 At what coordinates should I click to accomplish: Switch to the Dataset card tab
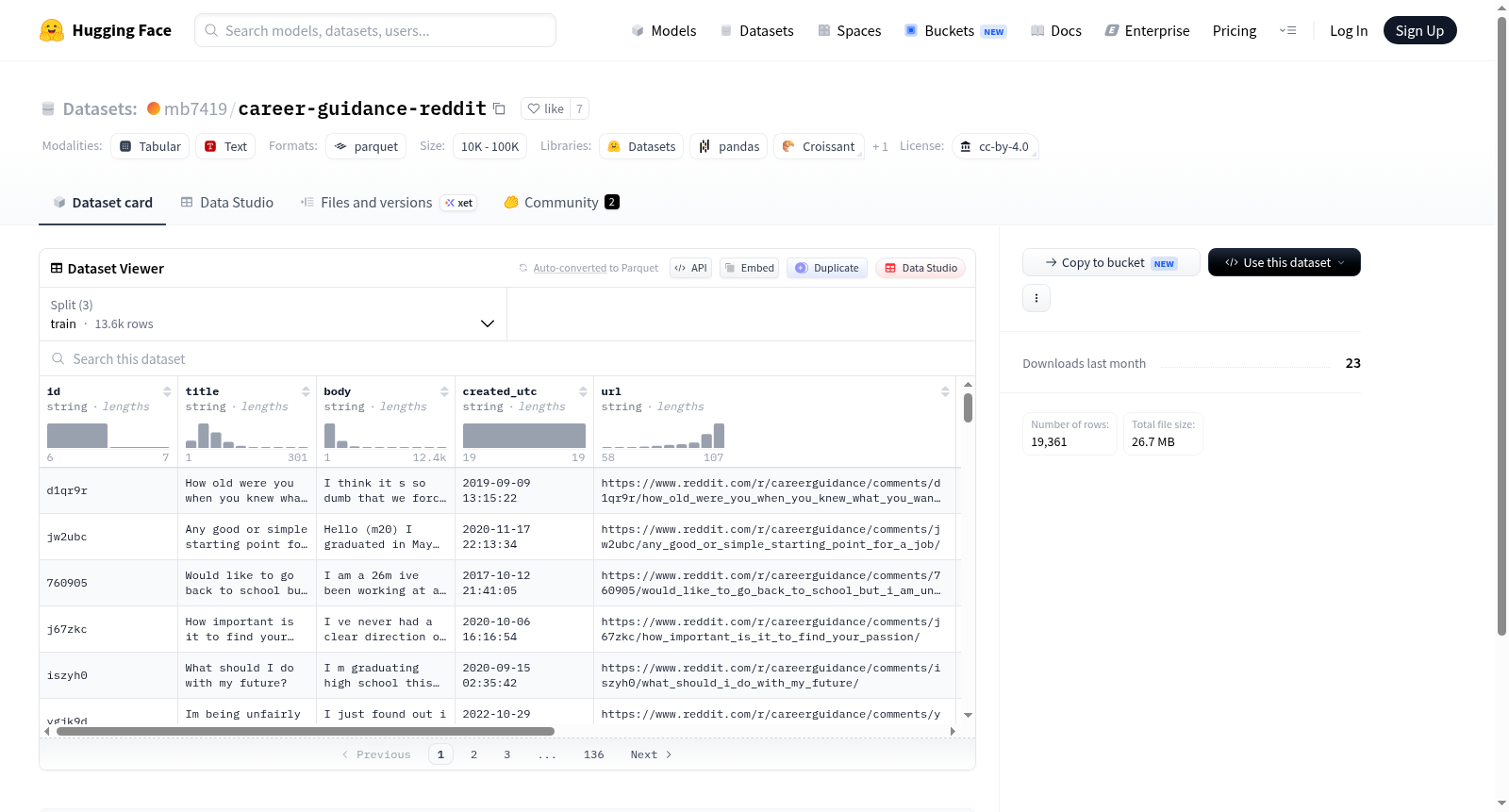[x=103, y=203]
